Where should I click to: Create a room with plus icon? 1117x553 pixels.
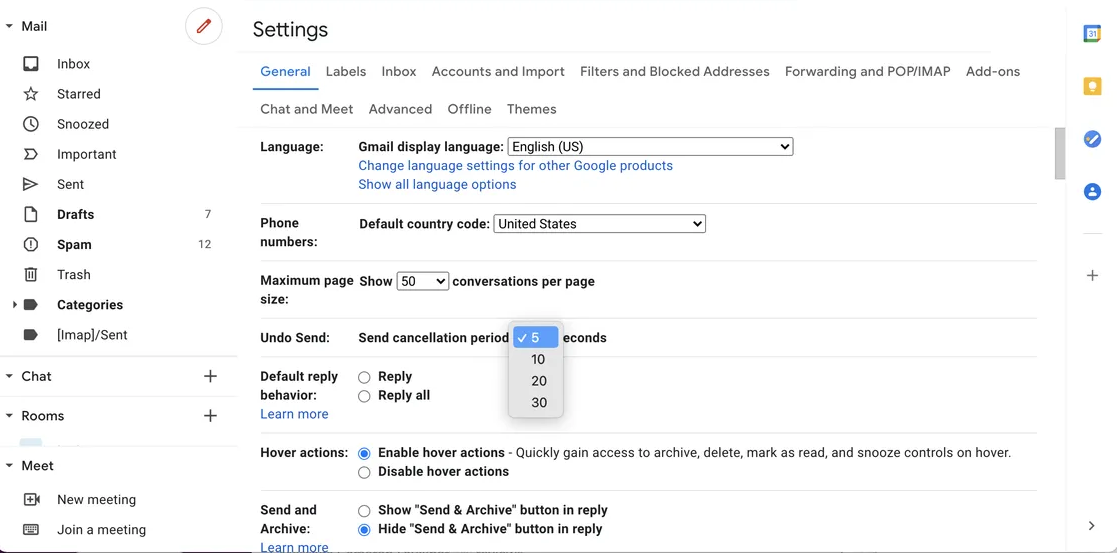210,415
